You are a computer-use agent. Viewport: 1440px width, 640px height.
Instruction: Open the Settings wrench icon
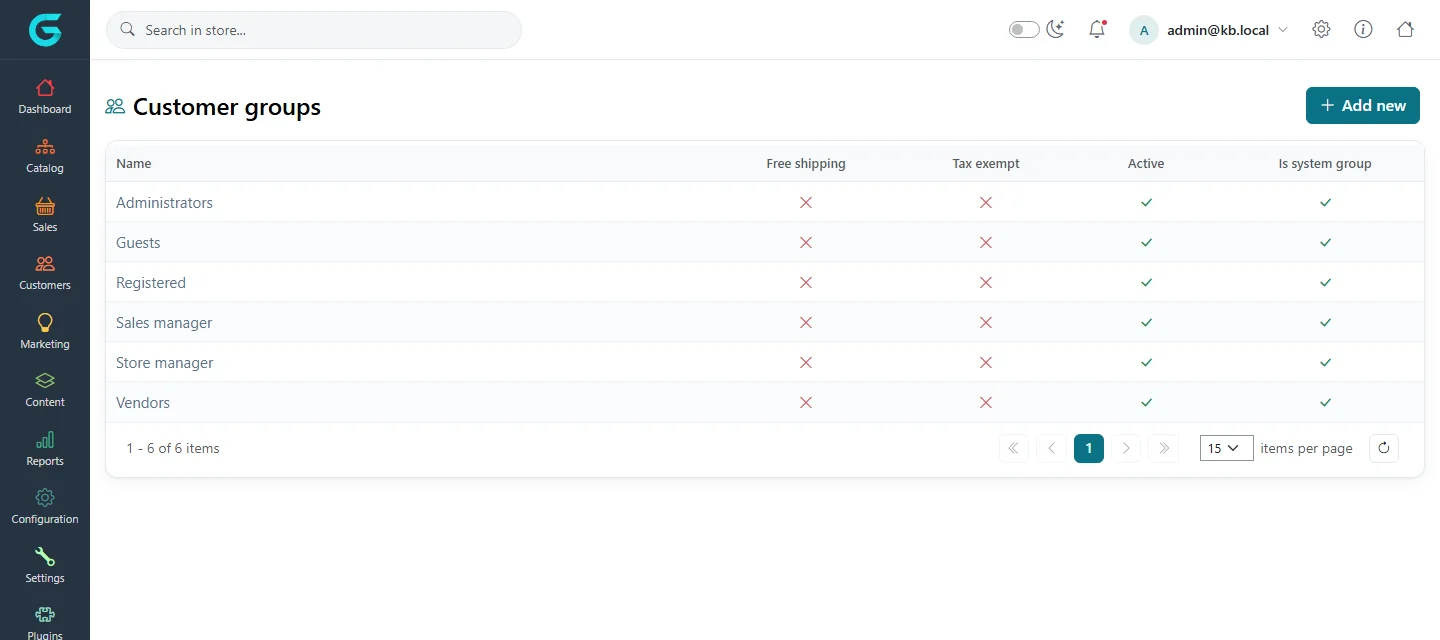tap(45, 557)
